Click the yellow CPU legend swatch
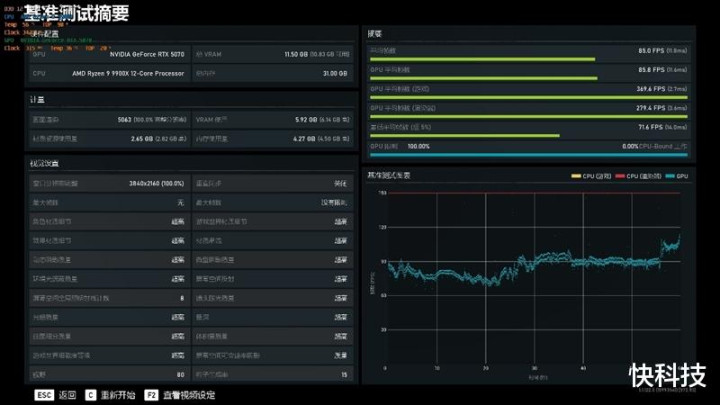The image size is (720, 405). [x=576, y=176]
